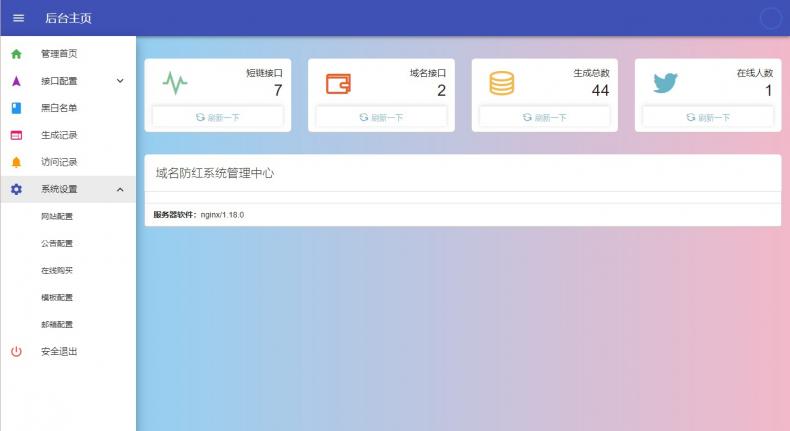
Task: Click the 短链接口 card label
Action: point(265,73)
